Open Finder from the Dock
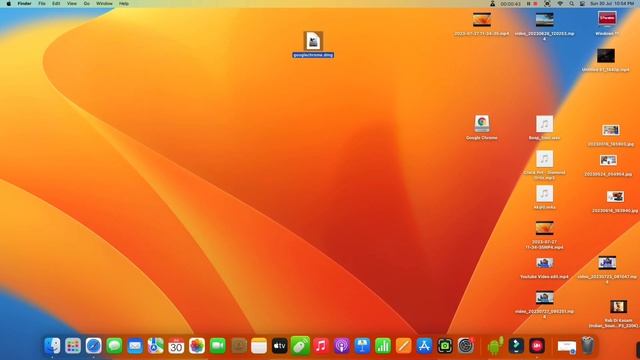 click(x=52, y=346)
